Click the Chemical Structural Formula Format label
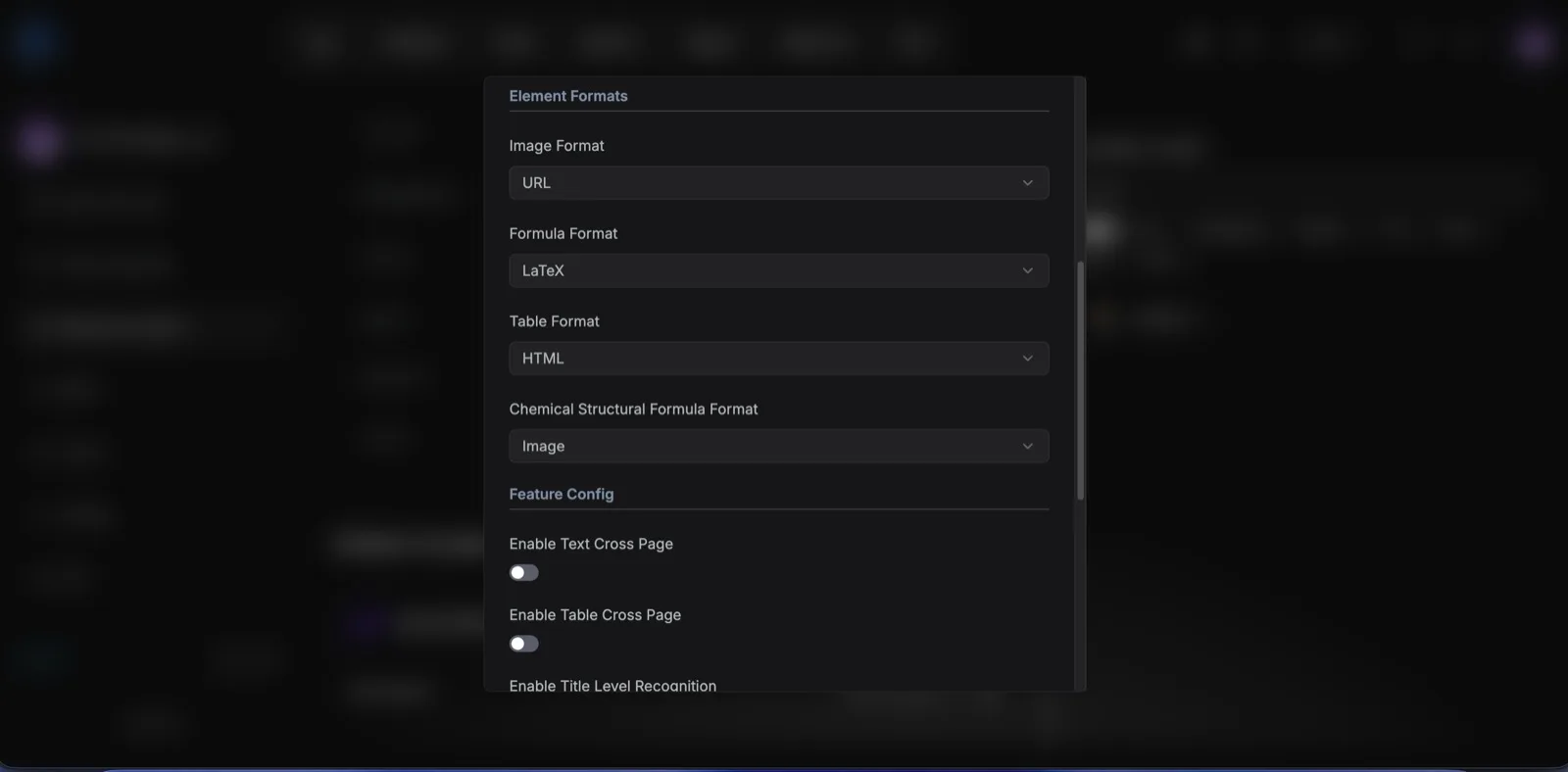The image size is (1568, 772). [x=634, y=409]
